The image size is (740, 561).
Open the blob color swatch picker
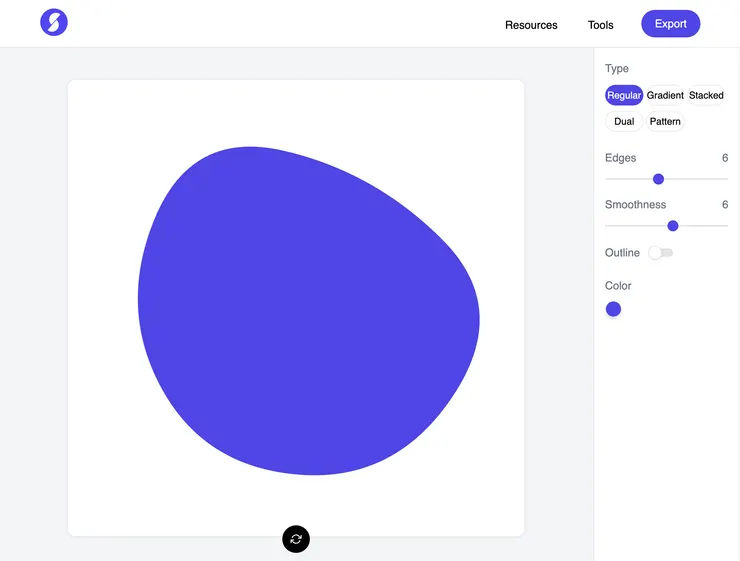[x=613, y=309]
